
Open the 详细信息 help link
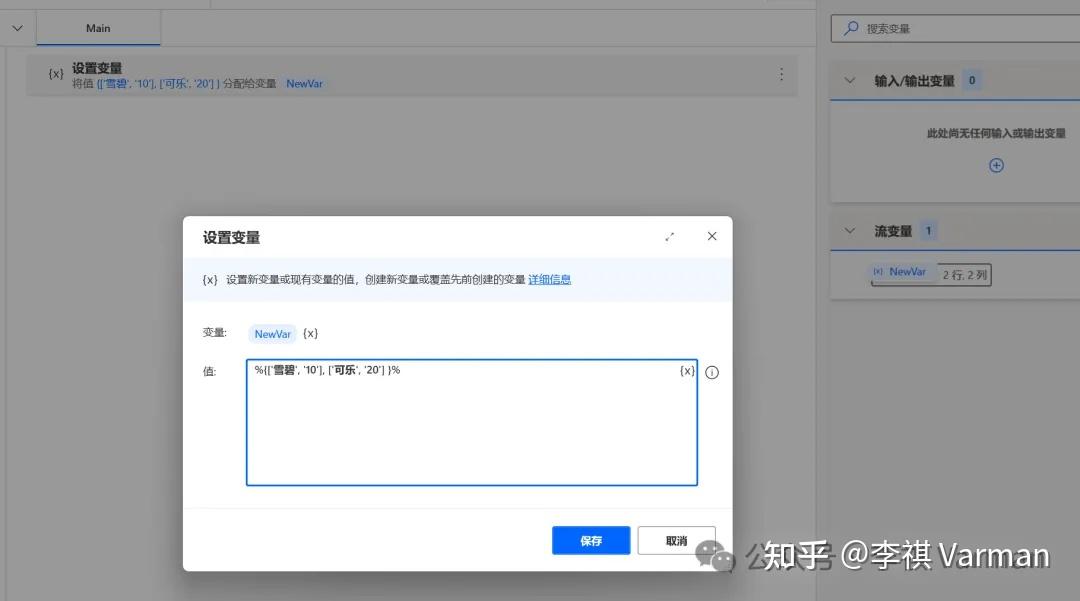[x=549, y=279]
